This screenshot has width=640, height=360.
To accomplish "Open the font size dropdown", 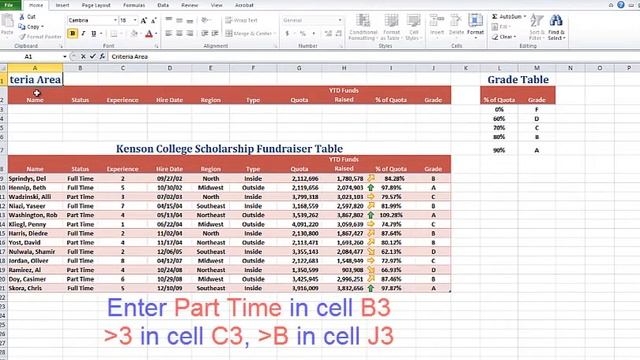I will (x=135, y=20).
